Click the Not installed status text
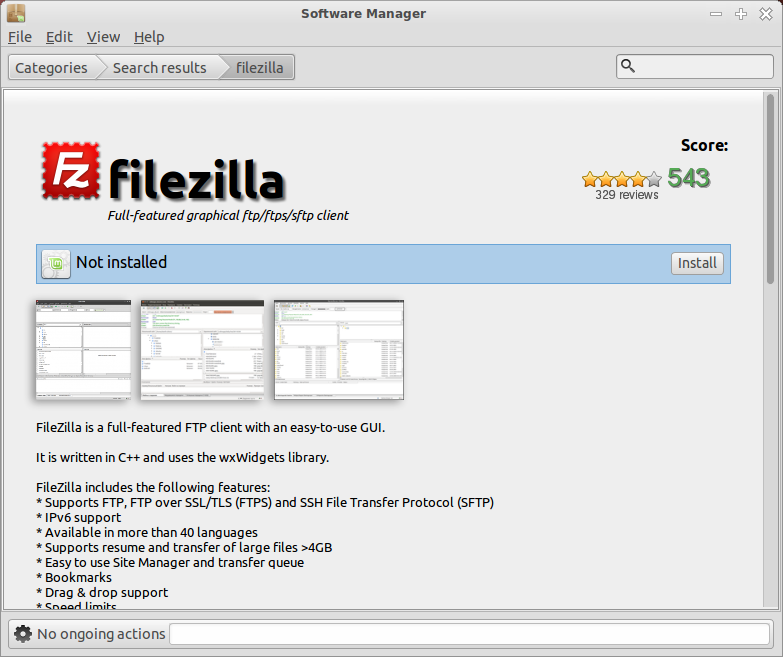Screen dimensions: 783x657 coord(121,262)
